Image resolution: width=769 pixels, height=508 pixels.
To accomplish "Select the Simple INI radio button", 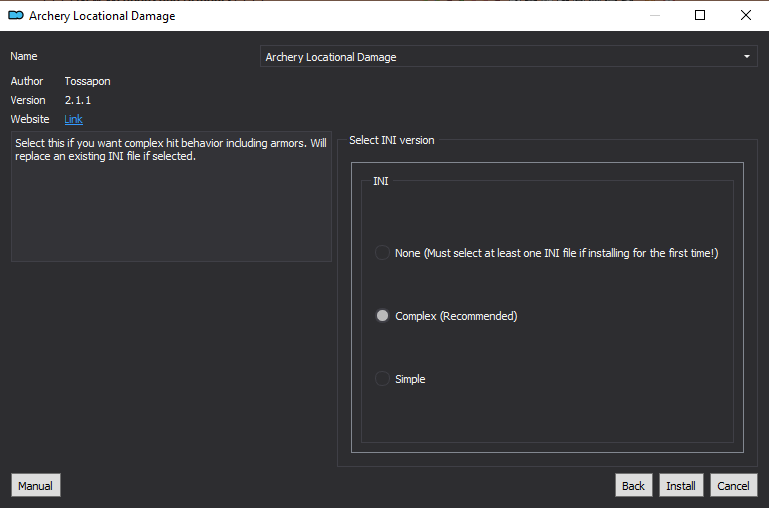I will [x=382, y=379].
